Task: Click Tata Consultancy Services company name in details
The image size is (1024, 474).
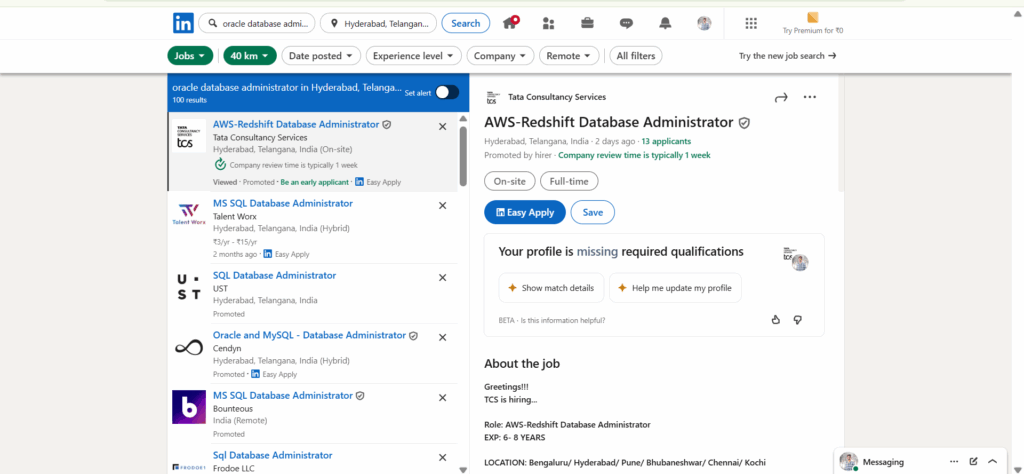Action: coord(557,97)
